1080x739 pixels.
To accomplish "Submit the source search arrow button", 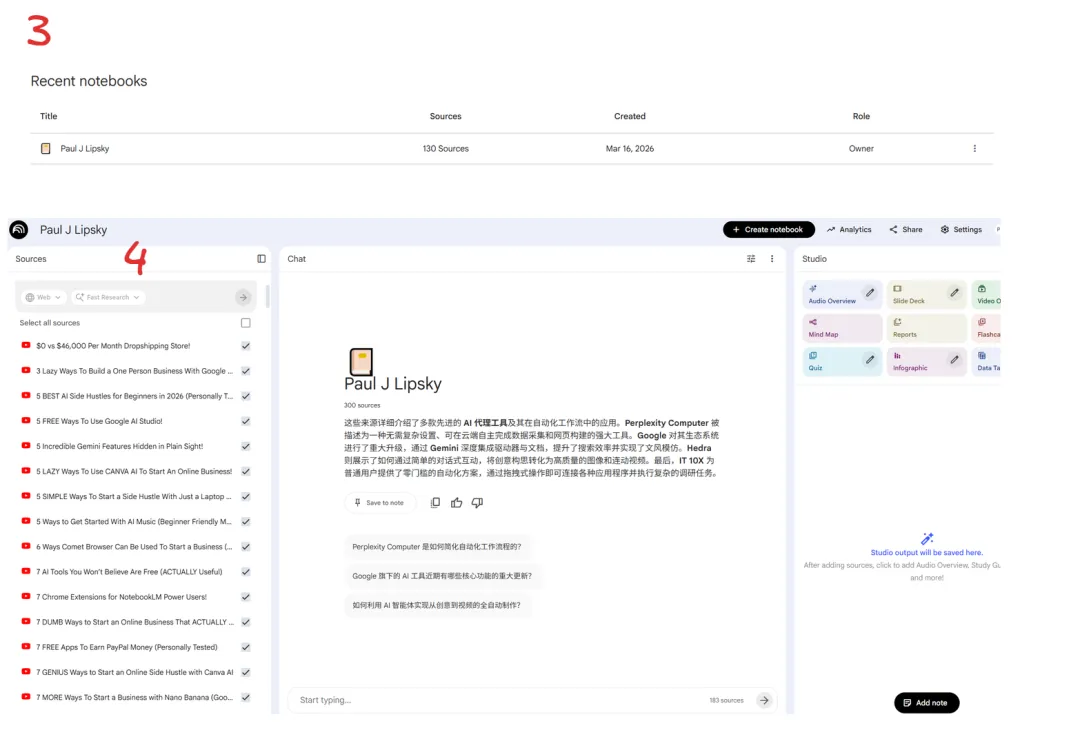I will [243, 298].
